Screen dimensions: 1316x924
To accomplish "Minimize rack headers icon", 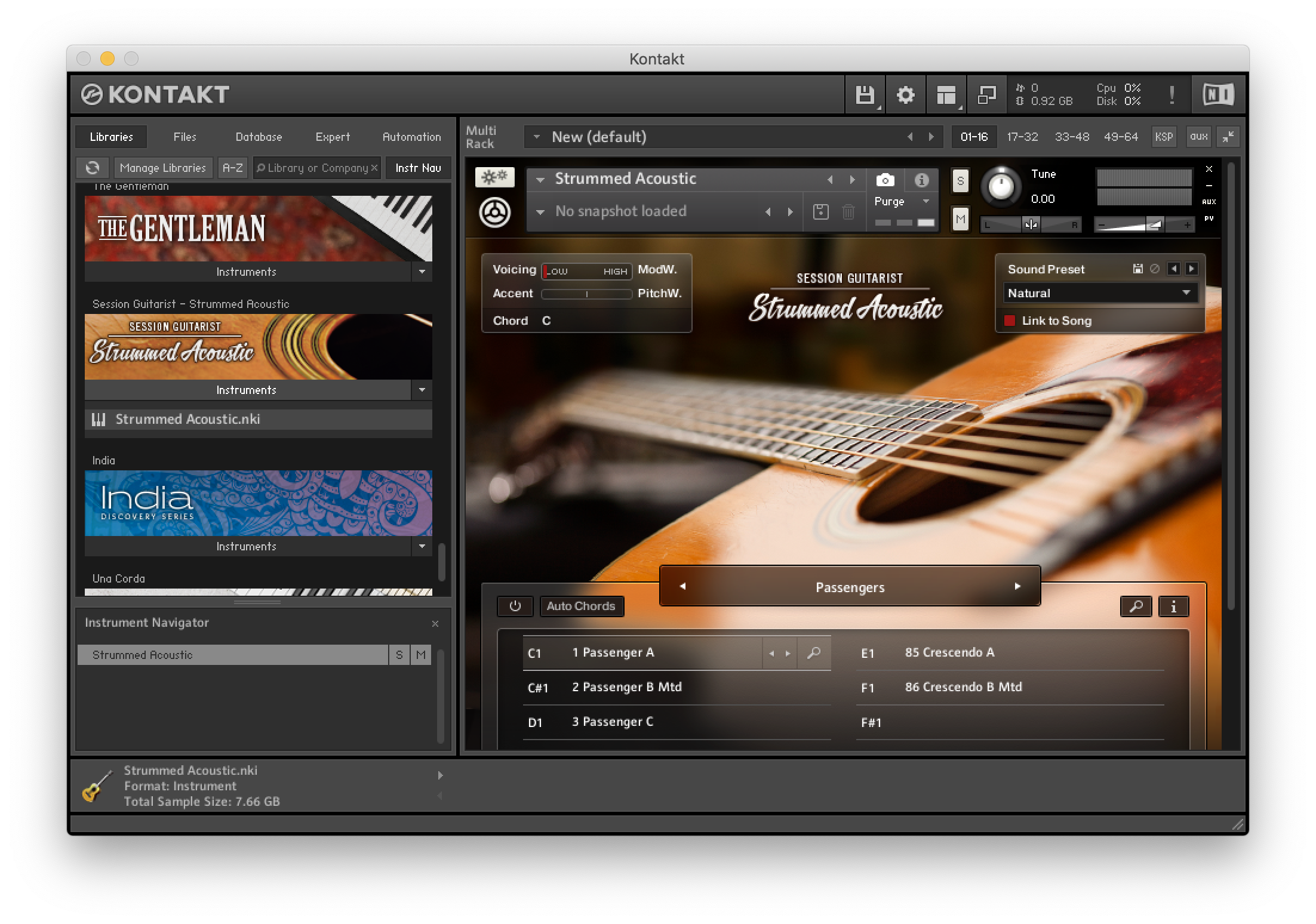I will point(1228,137).
